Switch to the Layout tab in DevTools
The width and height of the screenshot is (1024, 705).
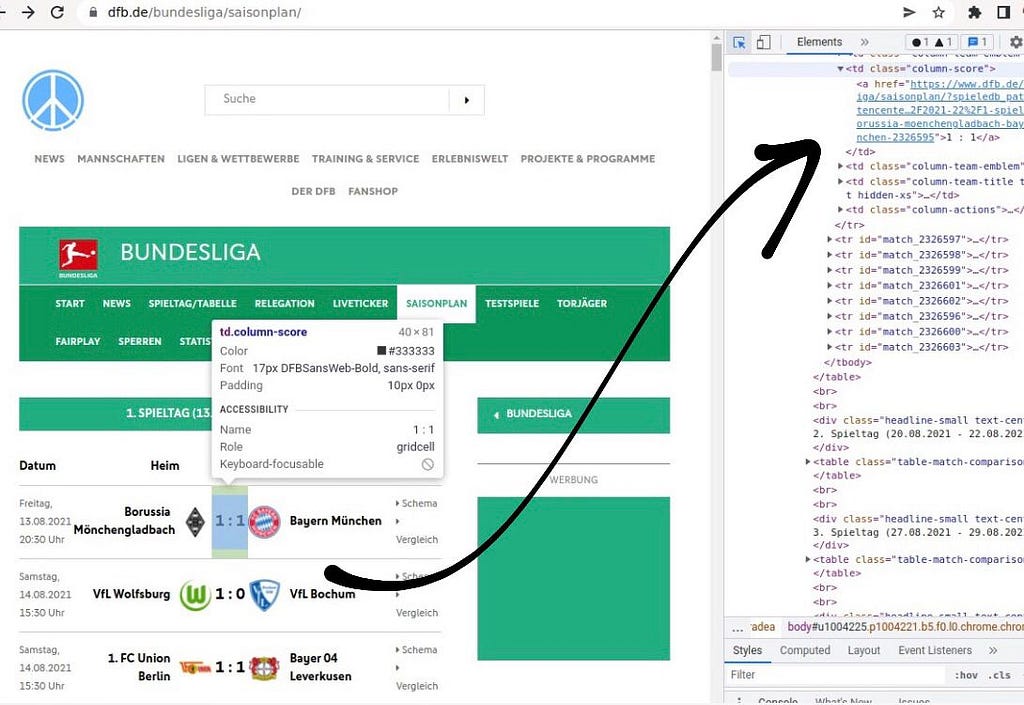pyautogui.click(x=863, y=650)
